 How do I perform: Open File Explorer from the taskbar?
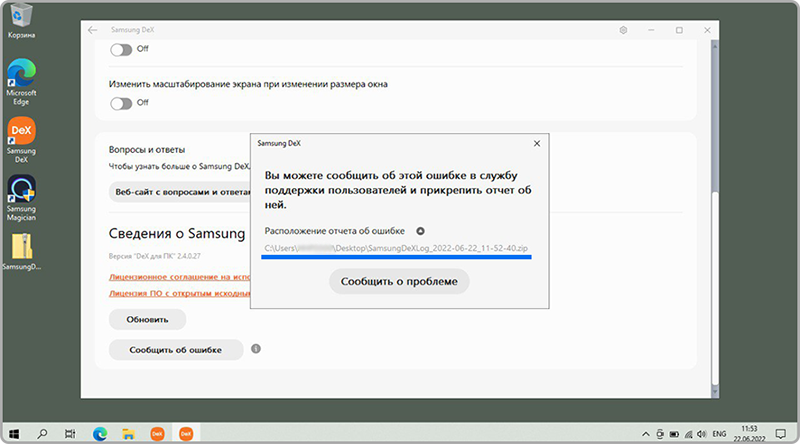coord(128,434)
